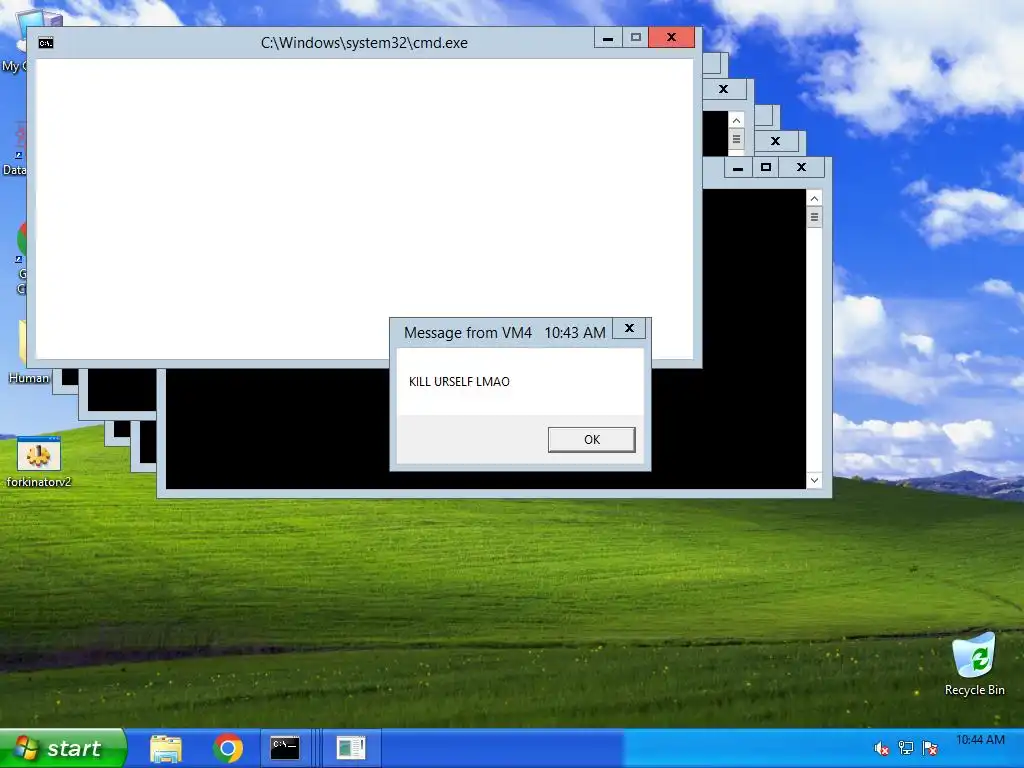Click scroll-up arrow of large black console window

[x=814, y=198]
